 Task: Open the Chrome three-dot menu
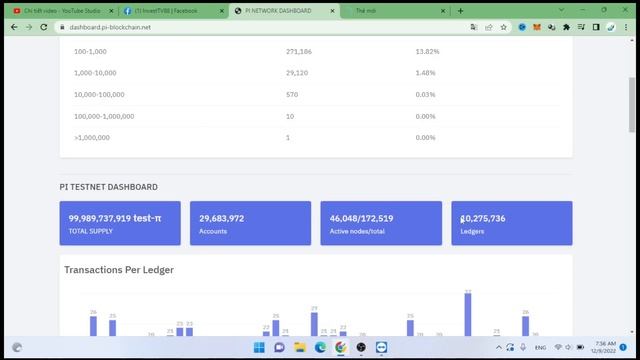coord(626,27)
